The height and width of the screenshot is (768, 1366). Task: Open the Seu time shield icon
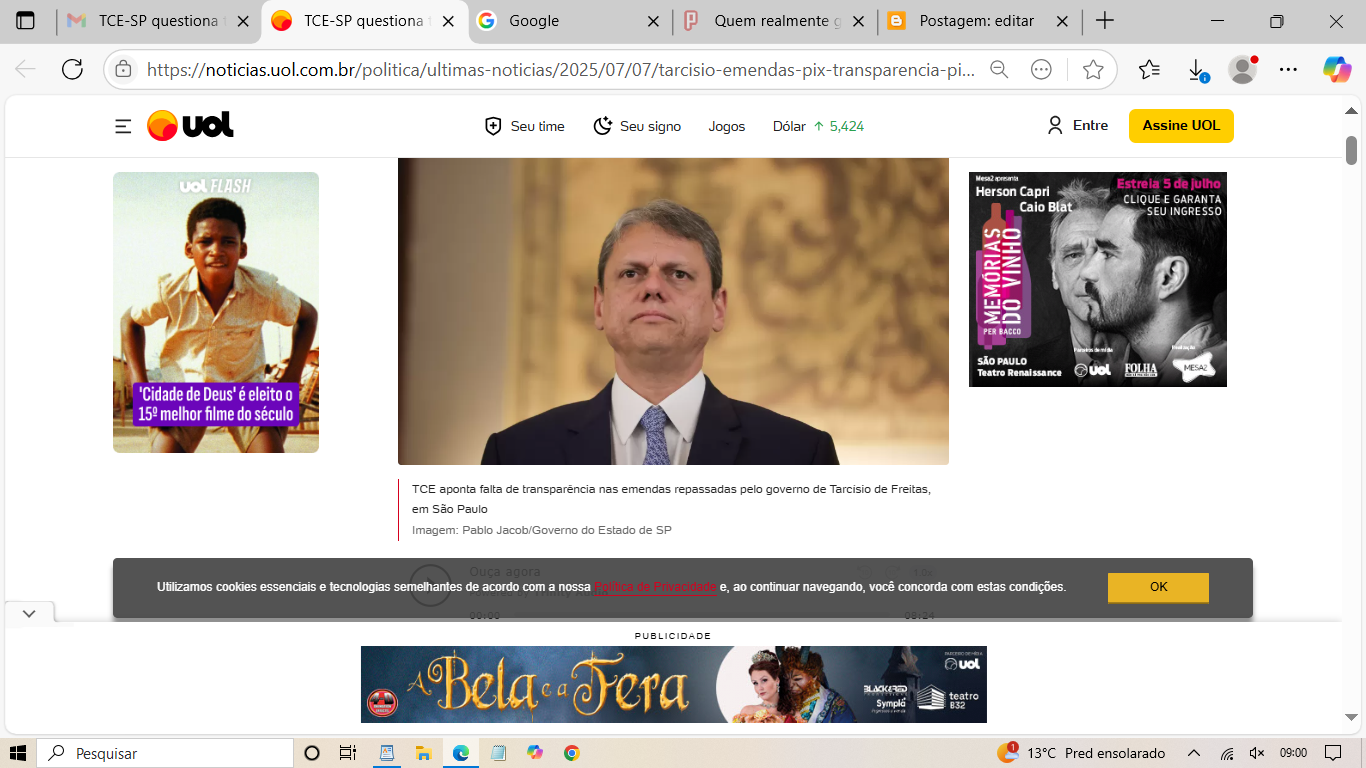click(493, 126)
